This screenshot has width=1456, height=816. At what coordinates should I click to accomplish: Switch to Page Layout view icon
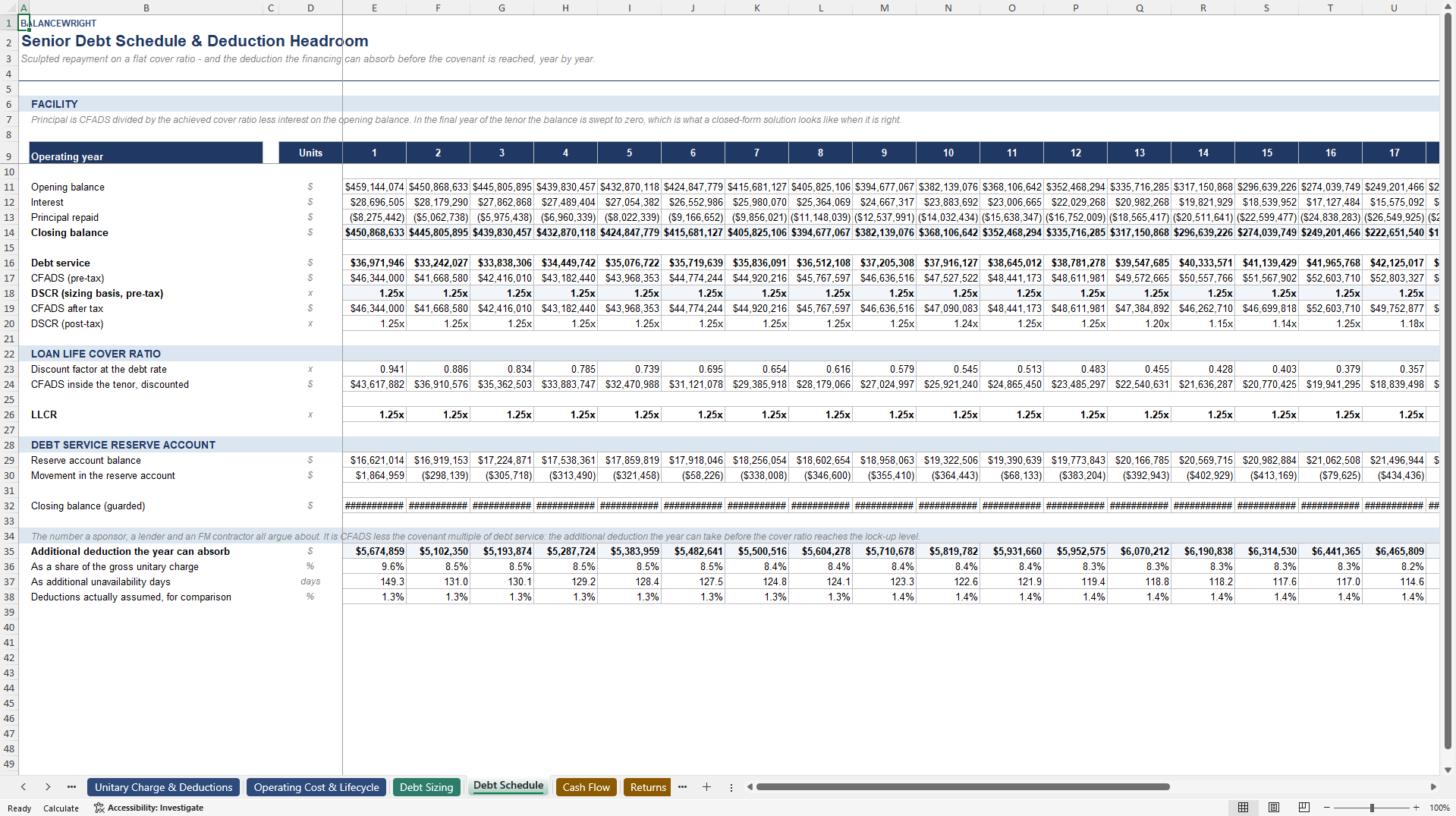point(1274,808)
